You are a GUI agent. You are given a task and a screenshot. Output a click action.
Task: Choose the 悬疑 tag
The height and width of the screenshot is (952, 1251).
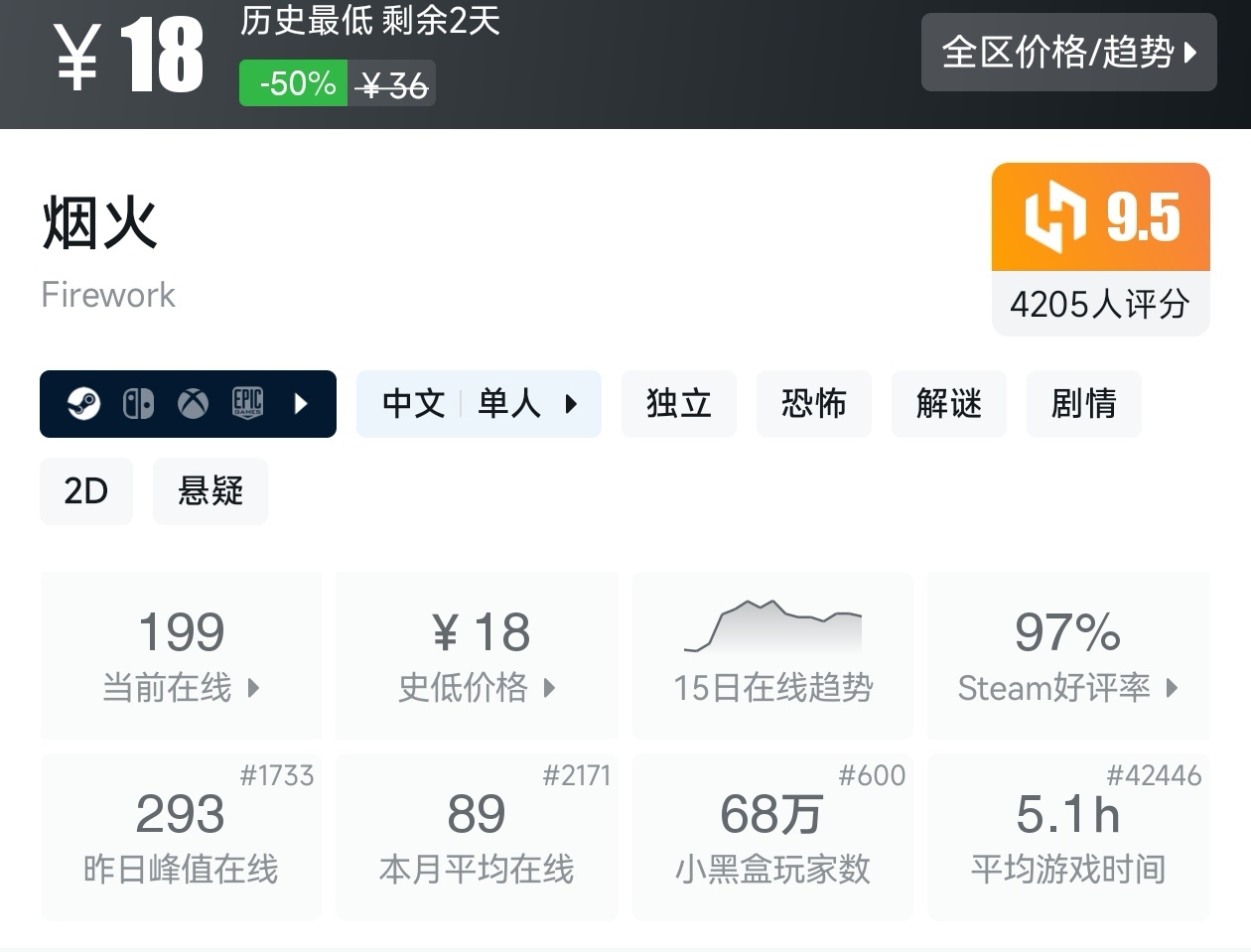coord(210,491)
